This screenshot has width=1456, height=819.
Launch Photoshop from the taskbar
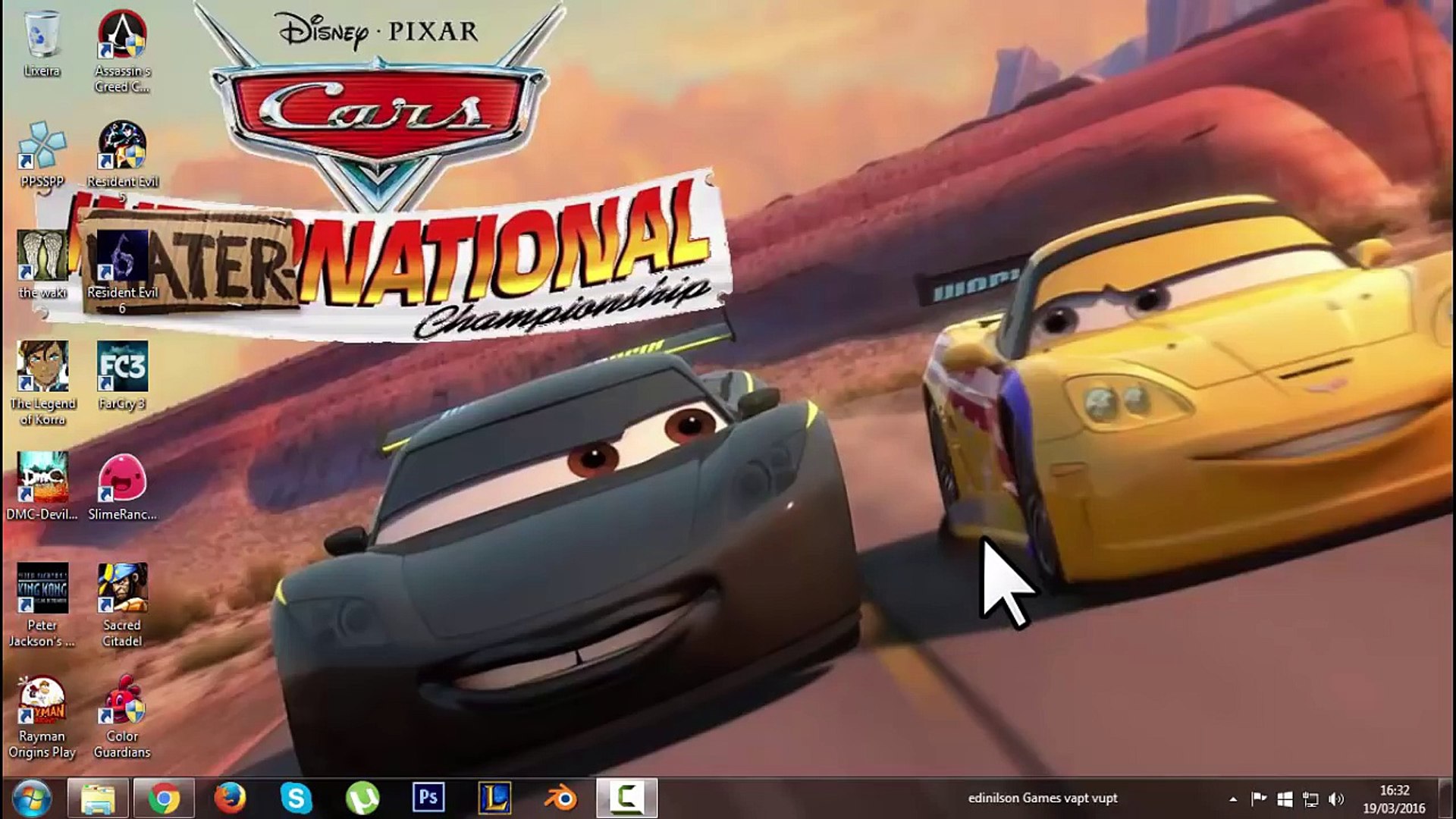pos(428,799)
